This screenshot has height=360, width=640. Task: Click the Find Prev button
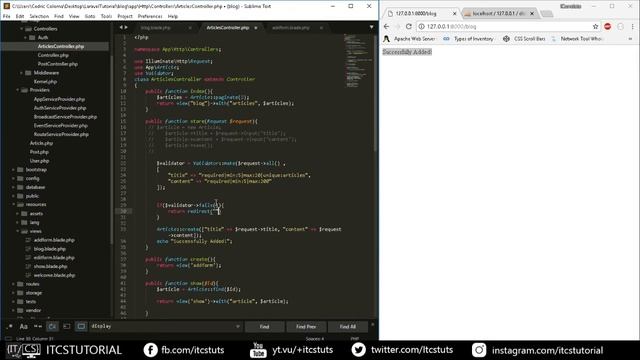pyautogui.click(x=306, y=327)
